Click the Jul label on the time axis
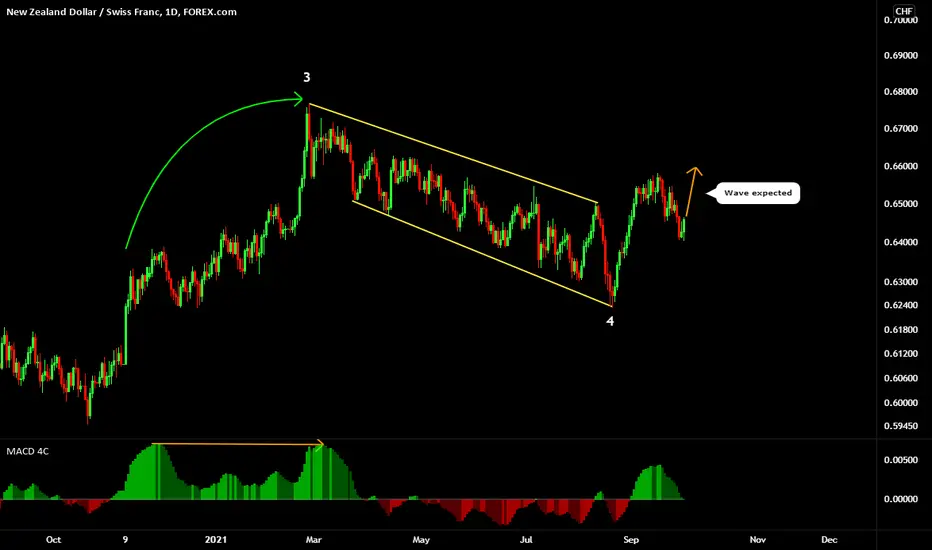Image resolution: width=932 pixels, height=550 pixels. coord(526,539)
